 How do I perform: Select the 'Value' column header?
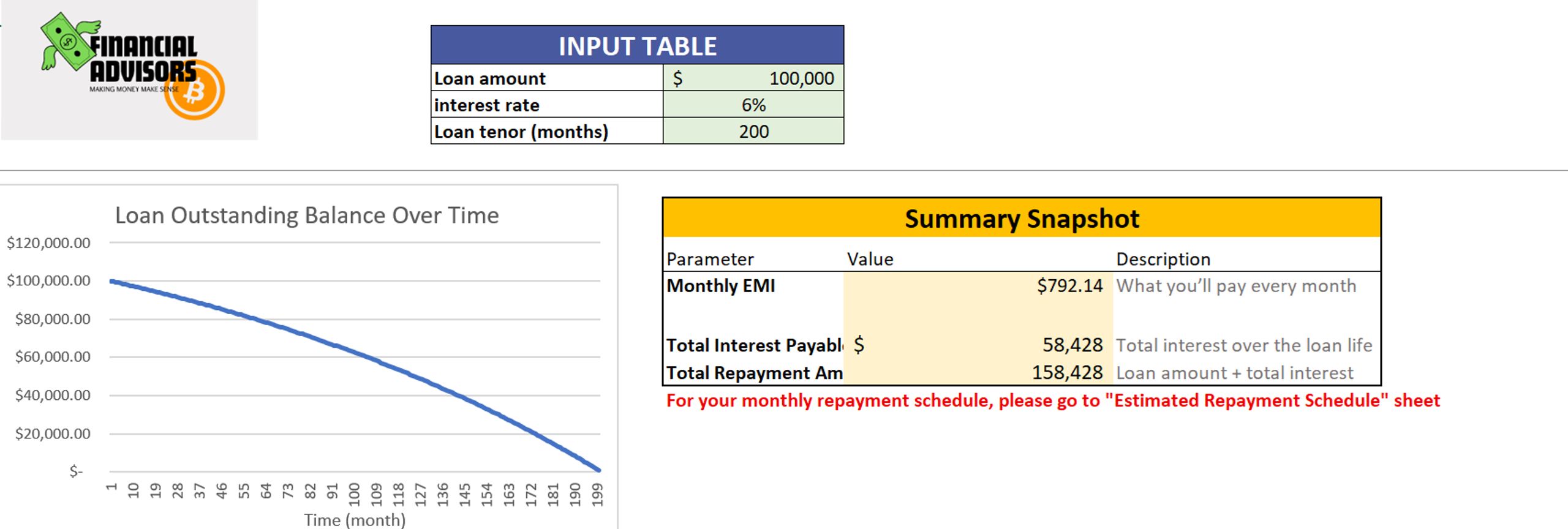coord(870,259)
